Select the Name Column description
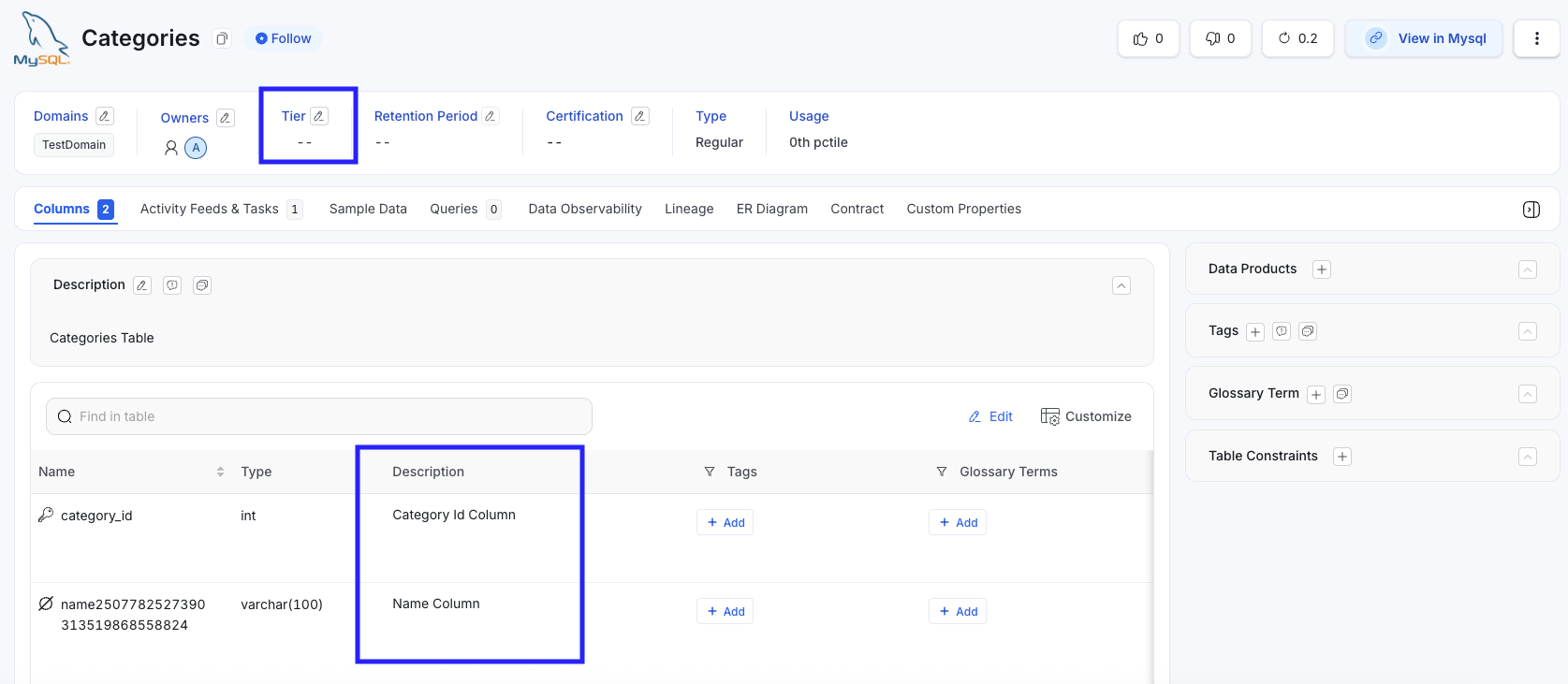The image size is (1568, 684). [436, 604]
